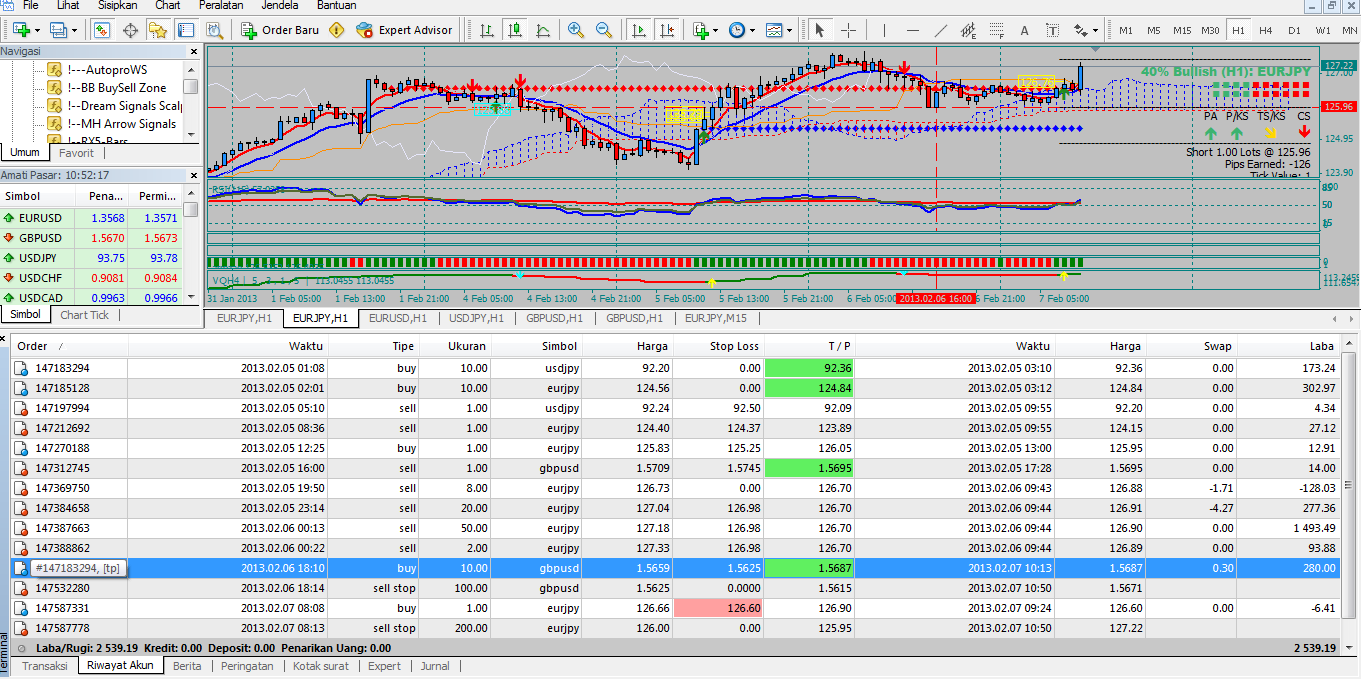
Task: Close the Amati Pasar panel
Action: coord(193,175)
